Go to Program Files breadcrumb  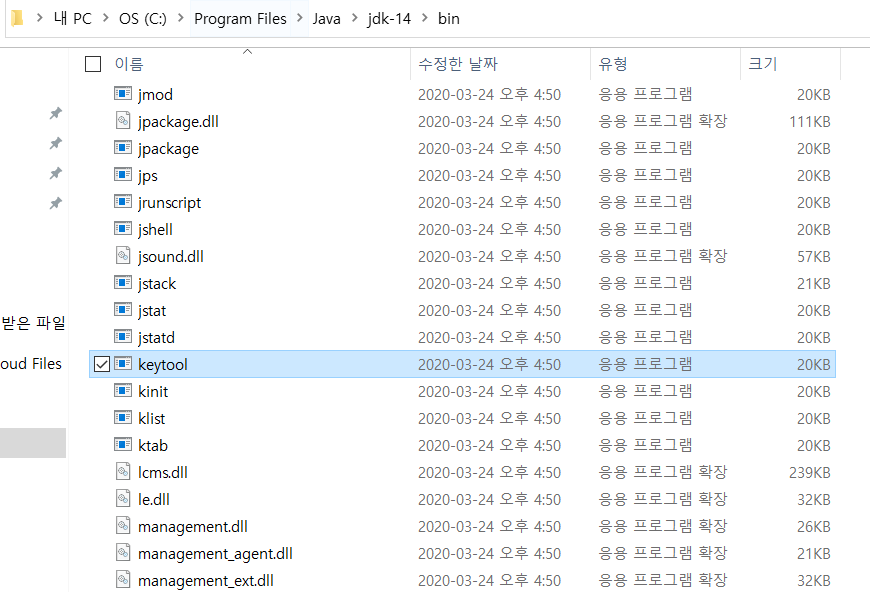pos(240,18)
